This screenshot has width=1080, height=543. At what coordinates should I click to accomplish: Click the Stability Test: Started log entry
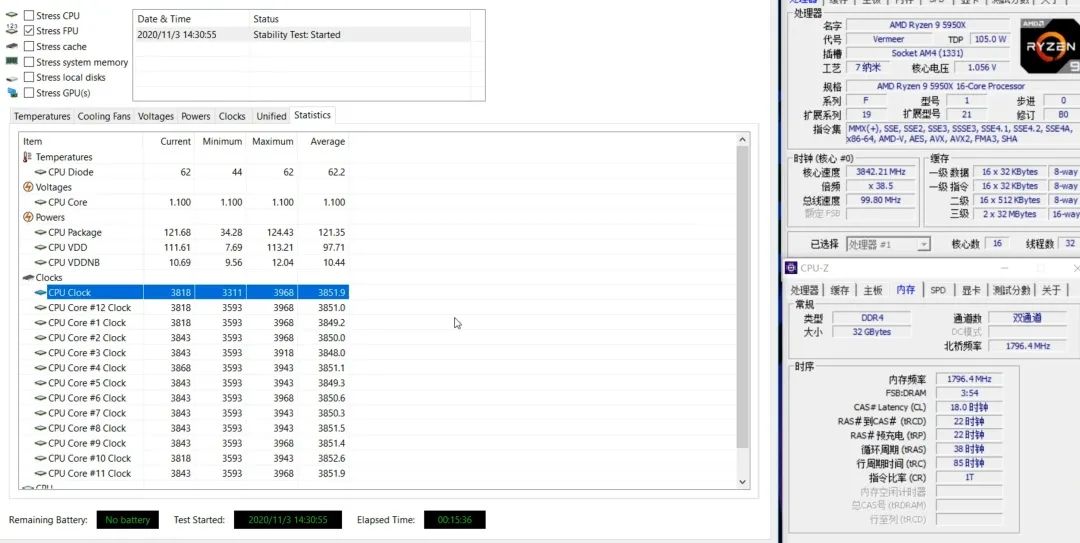click(302, 34)
